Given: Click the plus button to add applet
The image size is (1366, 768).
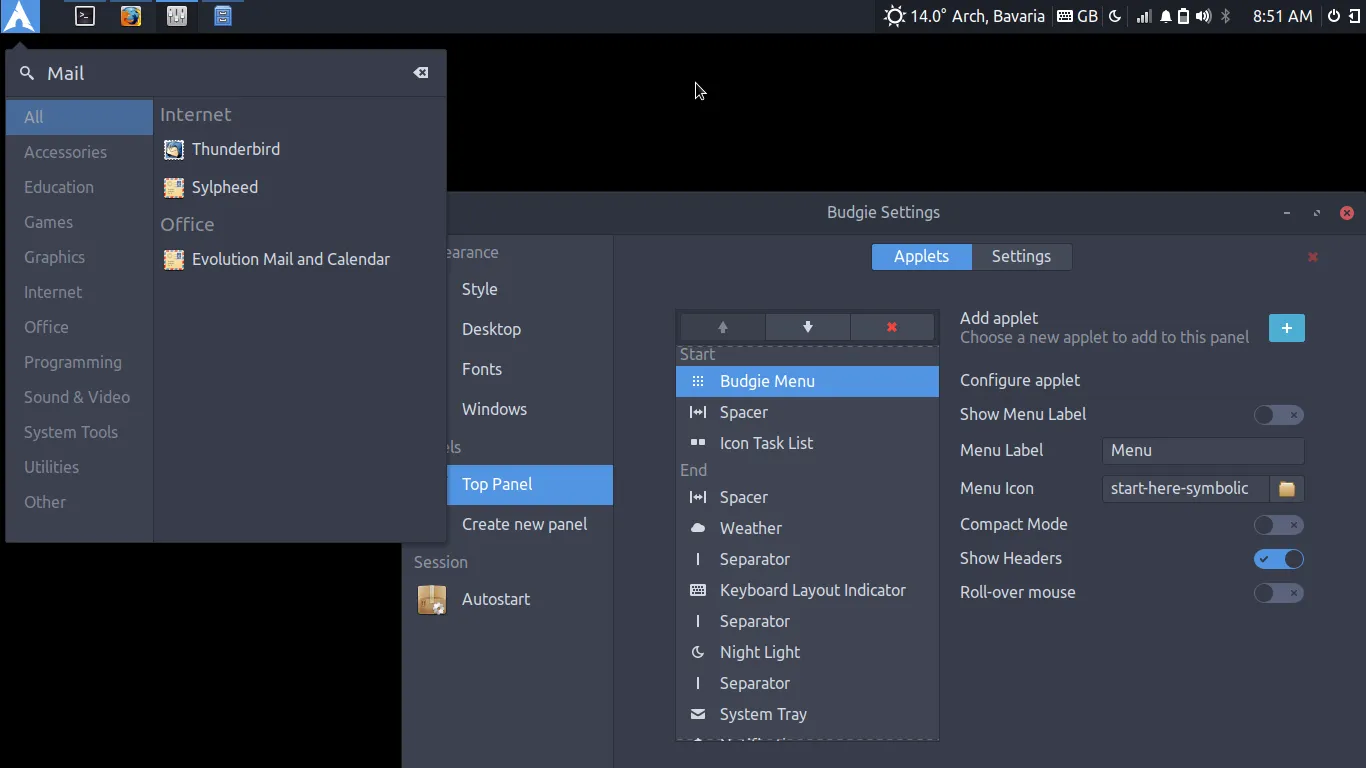Looking at the screenshot, I should (x=1286, y=328).
